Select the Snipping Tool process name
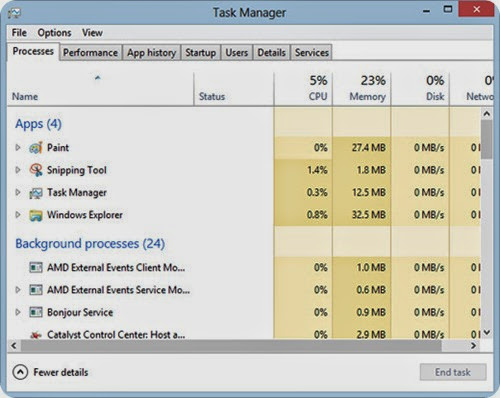This screenshot has width=500, height=398. 77,170
